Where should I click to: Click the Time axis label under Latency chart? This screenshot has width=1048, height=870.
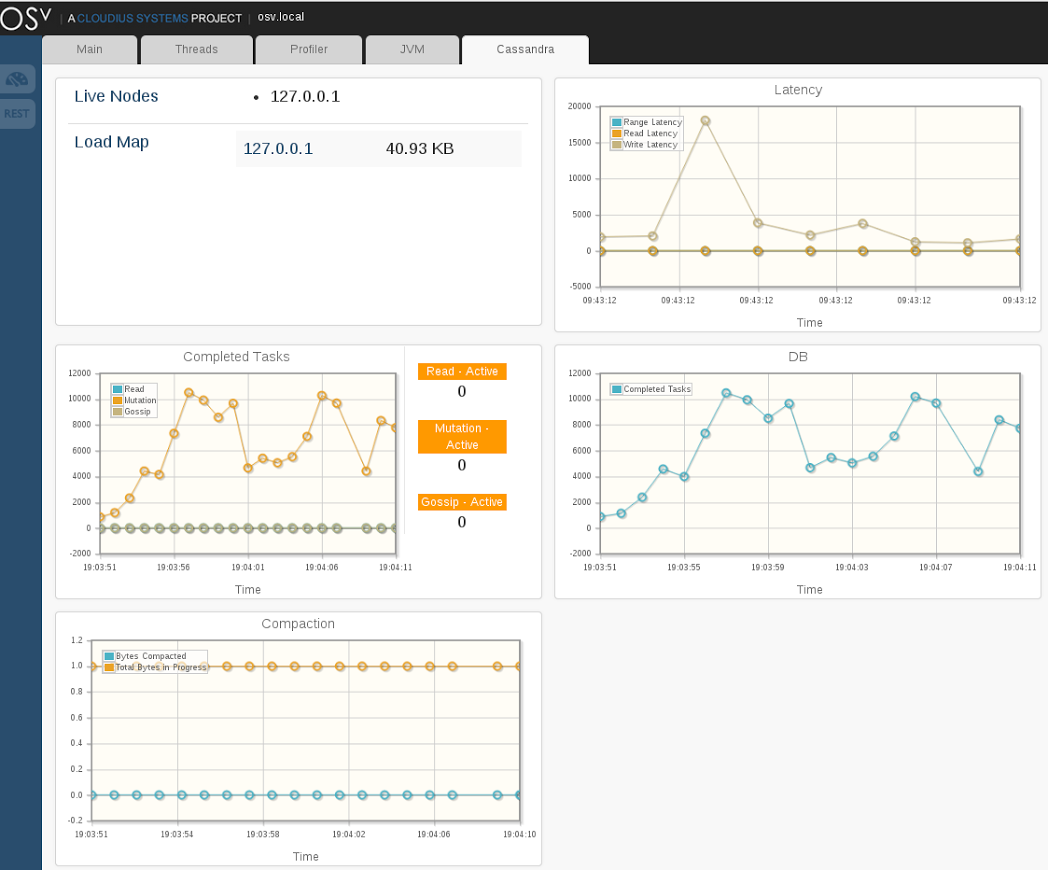809,323
